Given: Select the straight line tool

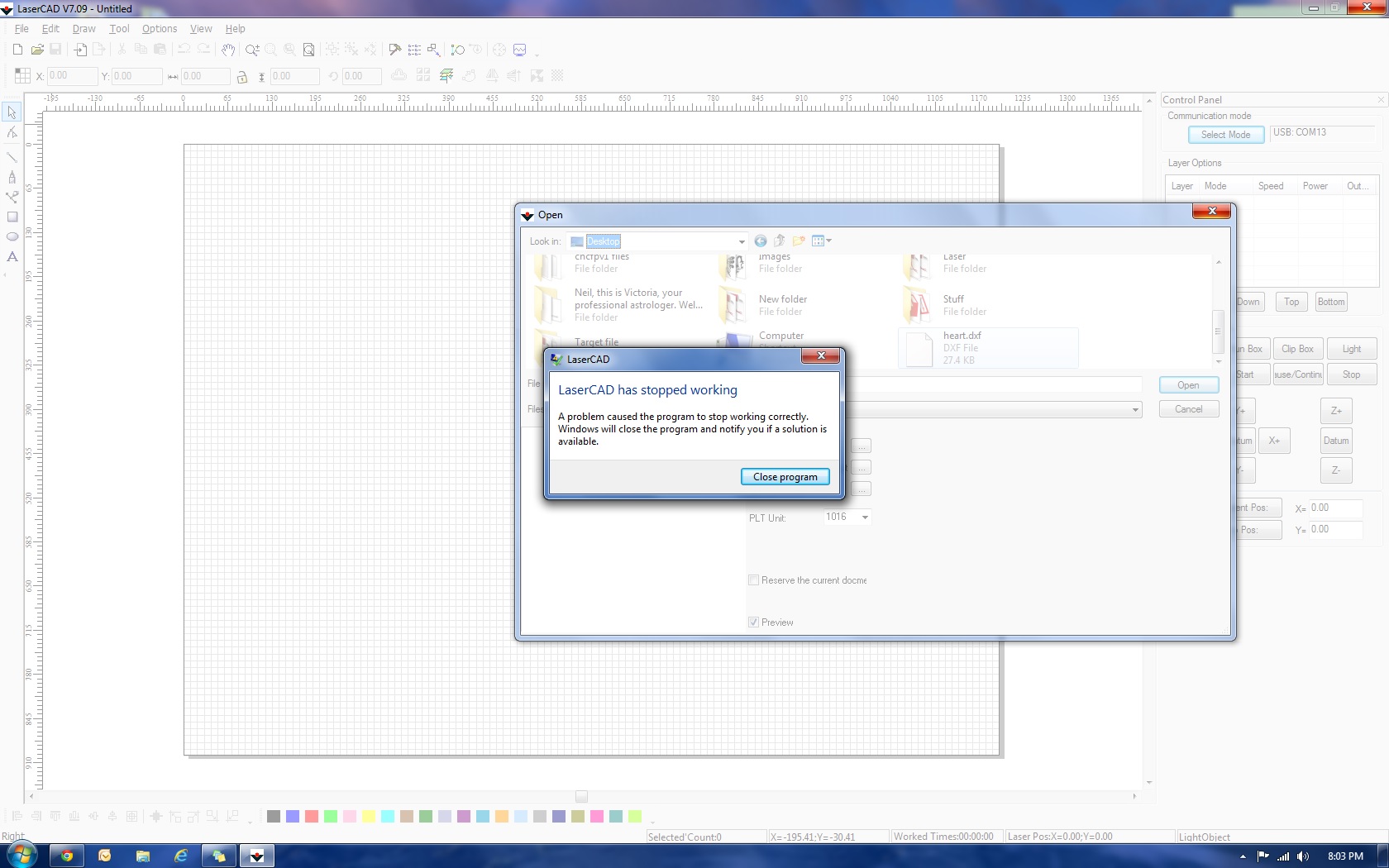Looking at the screenshot, I should (12, 156).
